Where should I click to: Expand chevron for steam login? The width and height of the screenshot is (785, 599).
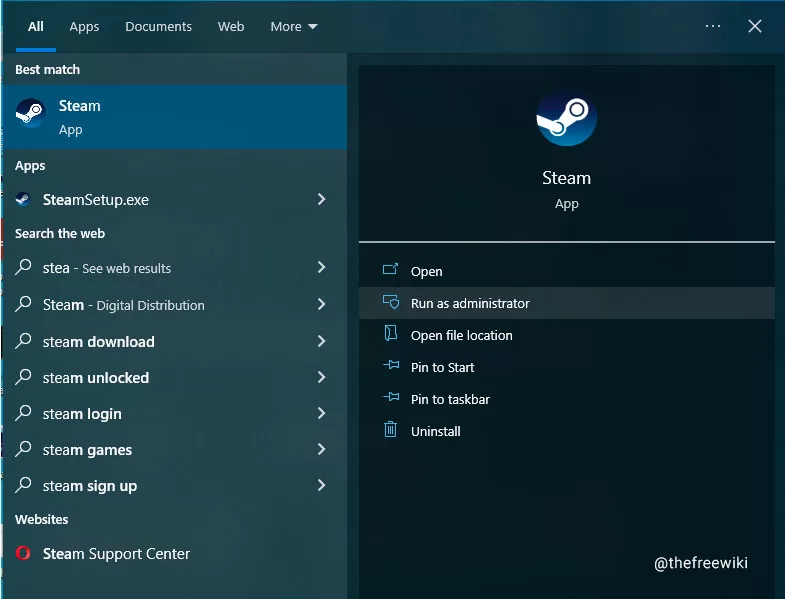point(321,413)
